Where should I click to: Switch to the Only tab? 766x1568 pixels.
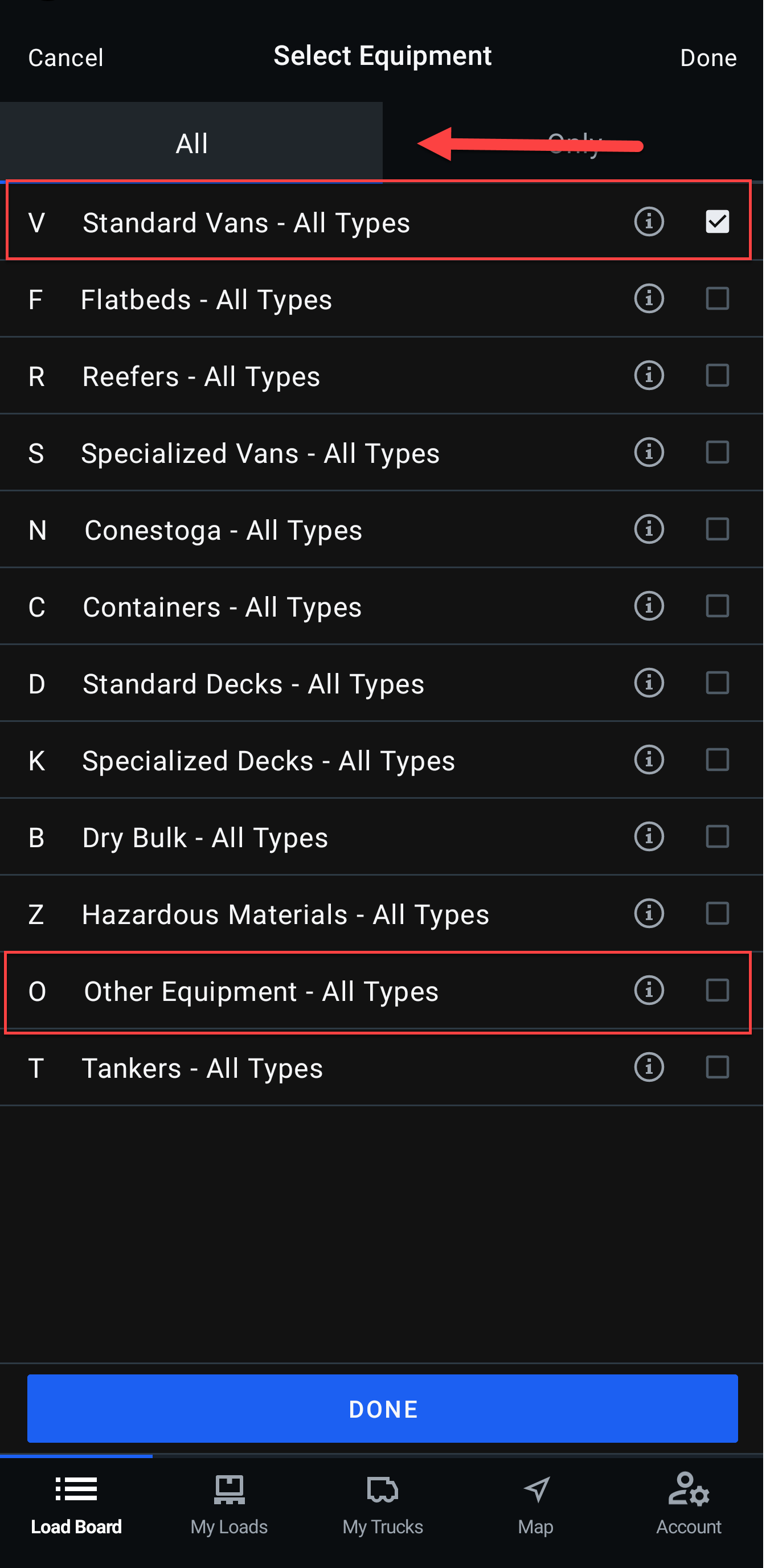coord(573,142)
